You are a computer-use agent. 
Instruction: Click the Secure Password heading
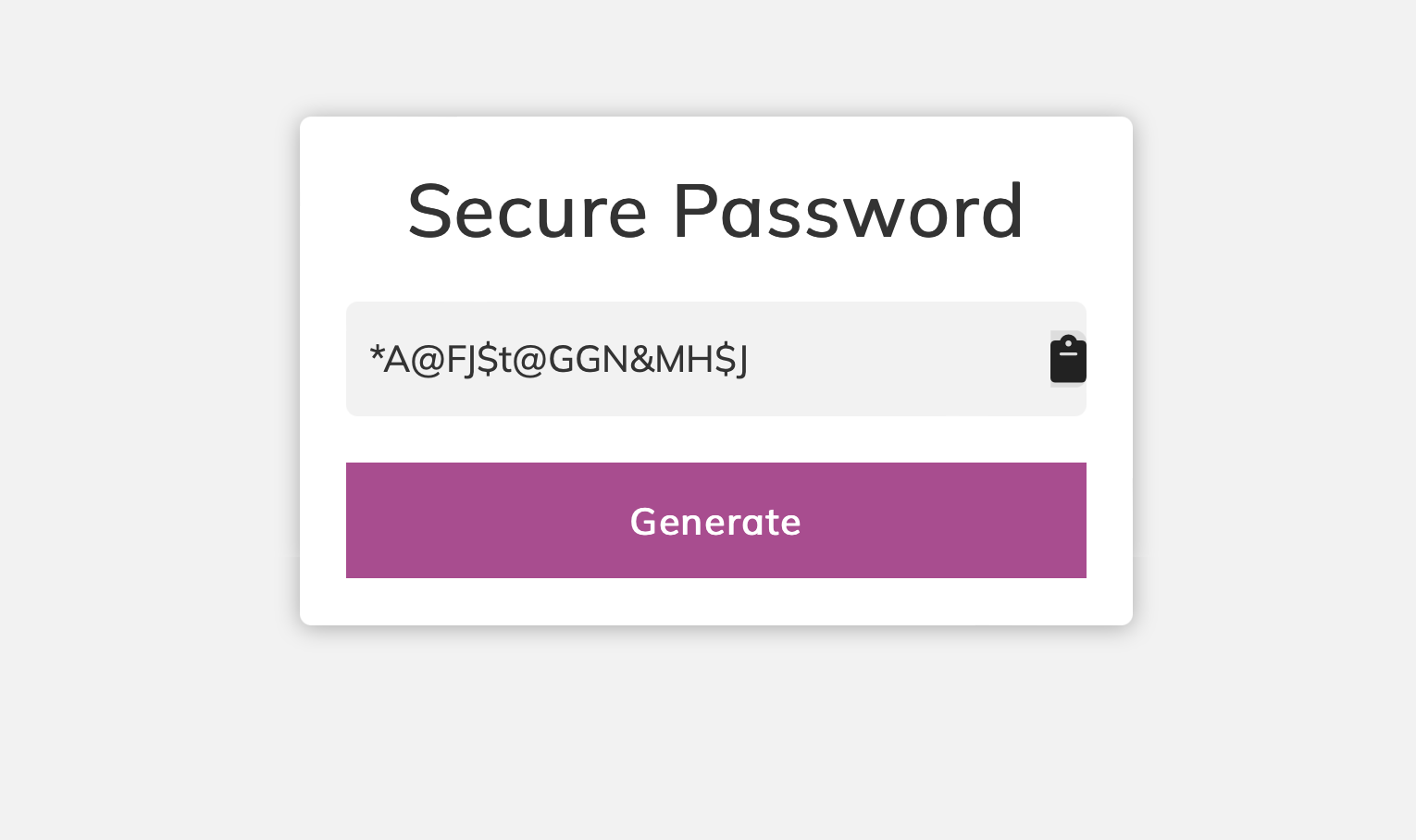(715, 211)
